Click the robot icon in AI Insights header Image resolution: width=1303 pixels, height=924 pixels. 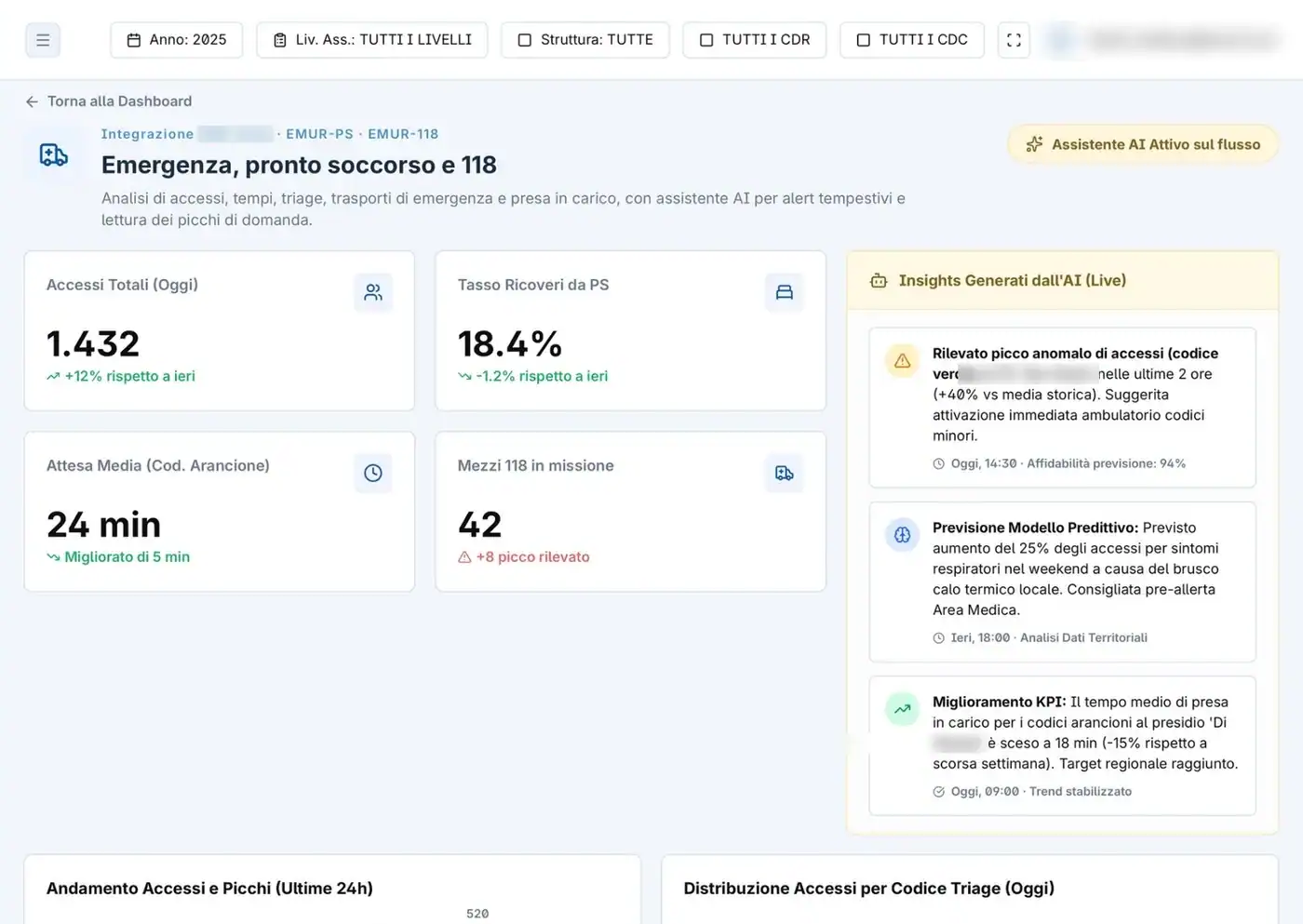[x=879, y=281]
